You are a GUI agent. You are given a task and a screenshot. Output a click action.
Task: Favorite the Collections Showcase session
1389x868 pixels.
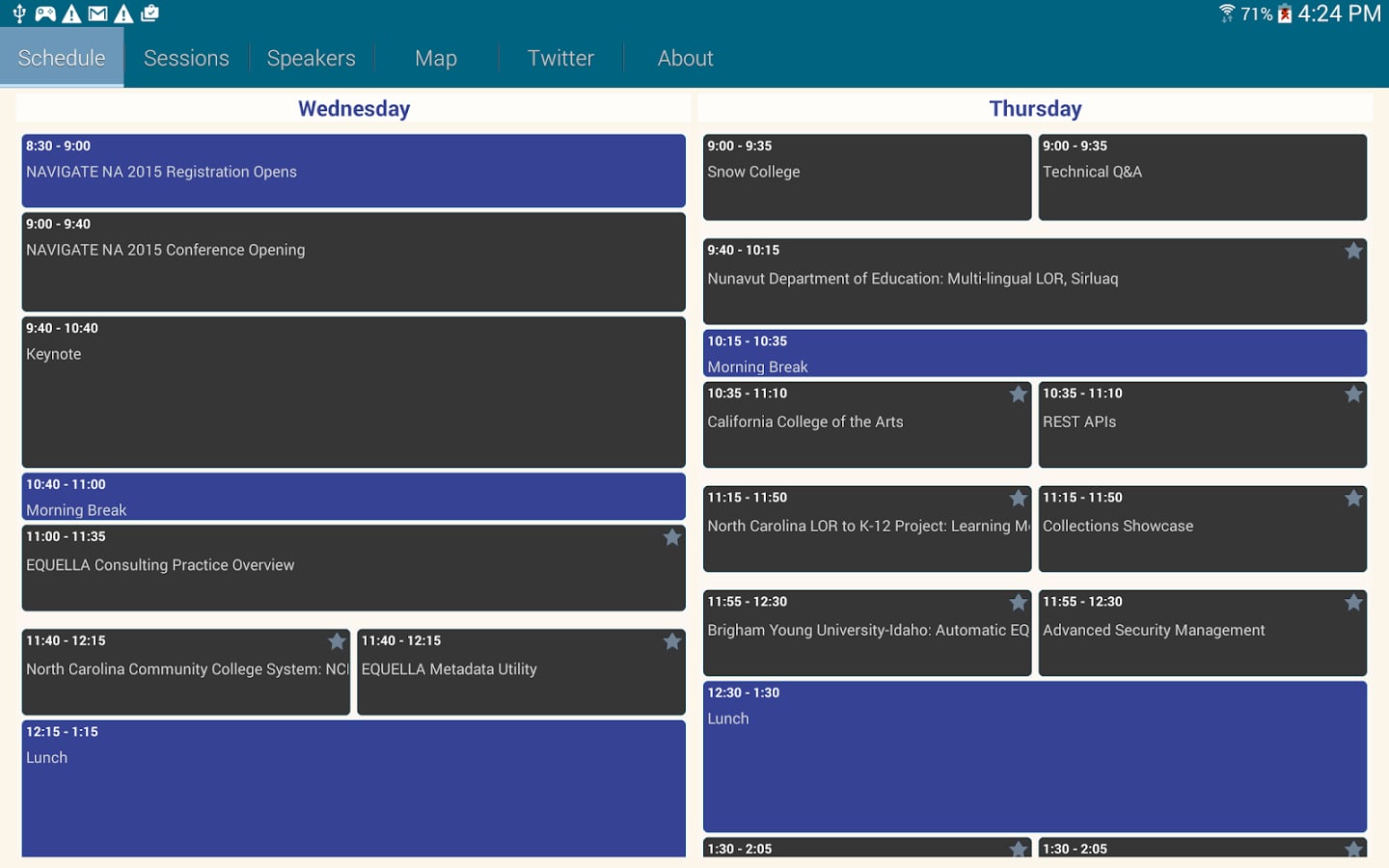tap(1353, 499)
